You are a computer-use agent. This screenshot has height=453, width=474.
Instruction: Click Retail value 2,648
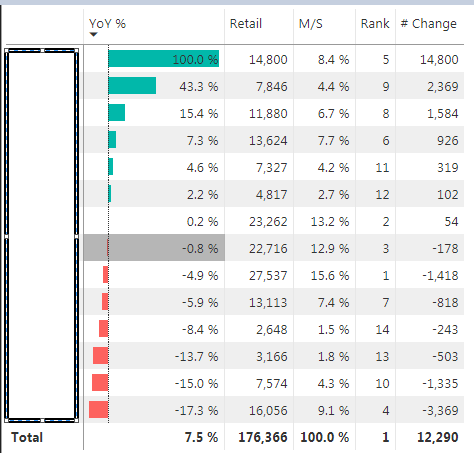(271, 330)
